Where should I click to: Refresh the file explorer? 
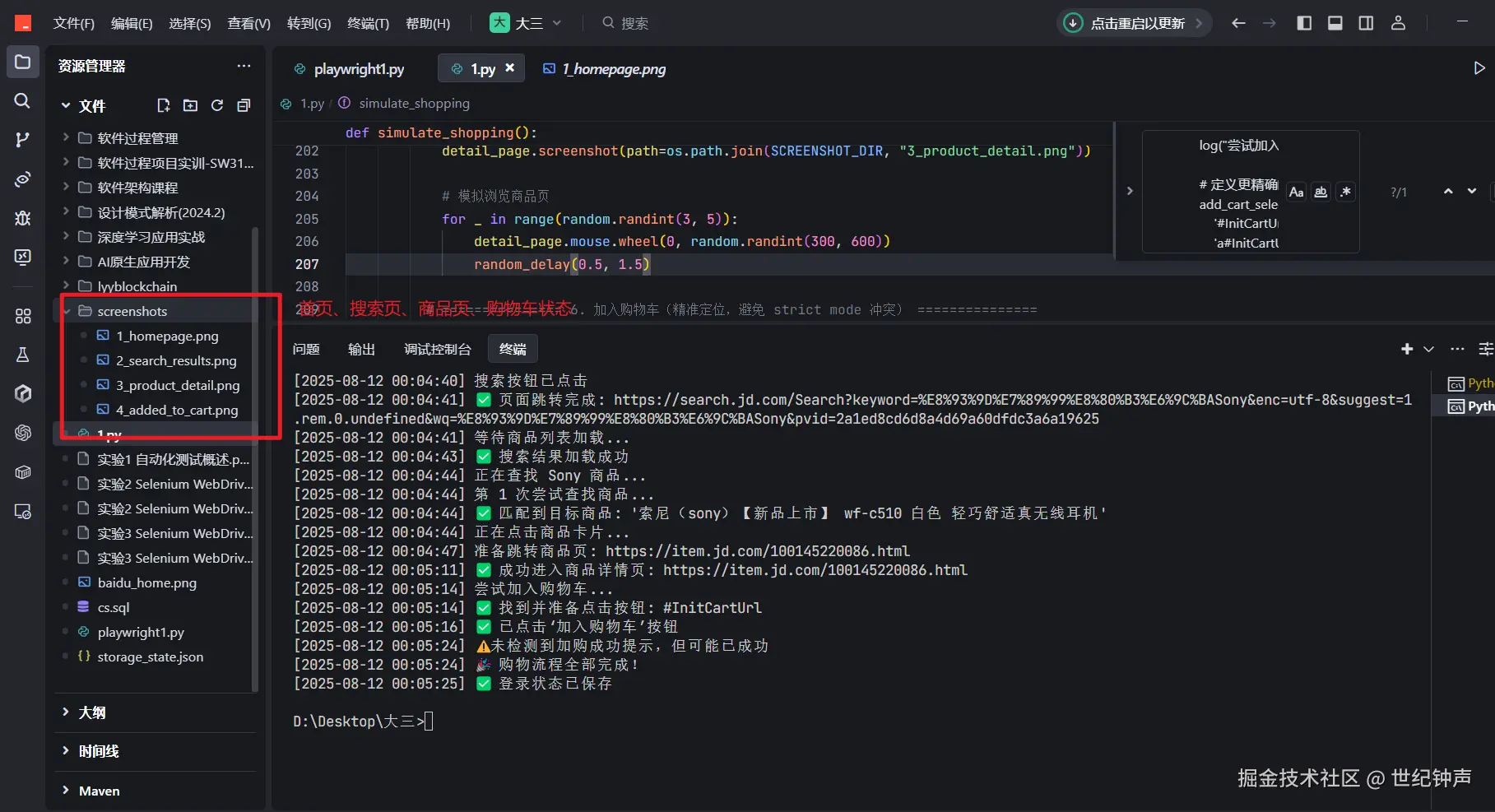point(217,105)
